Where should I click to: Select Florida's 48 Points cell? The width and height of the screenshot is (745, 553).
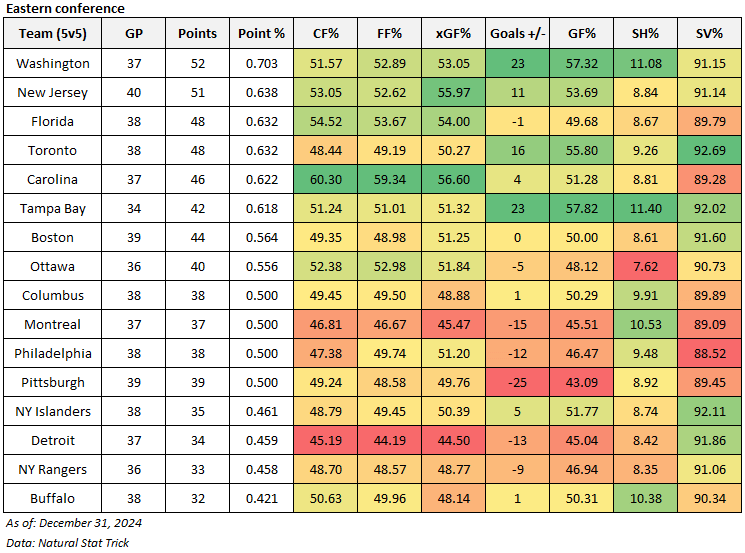click(197, 121)
